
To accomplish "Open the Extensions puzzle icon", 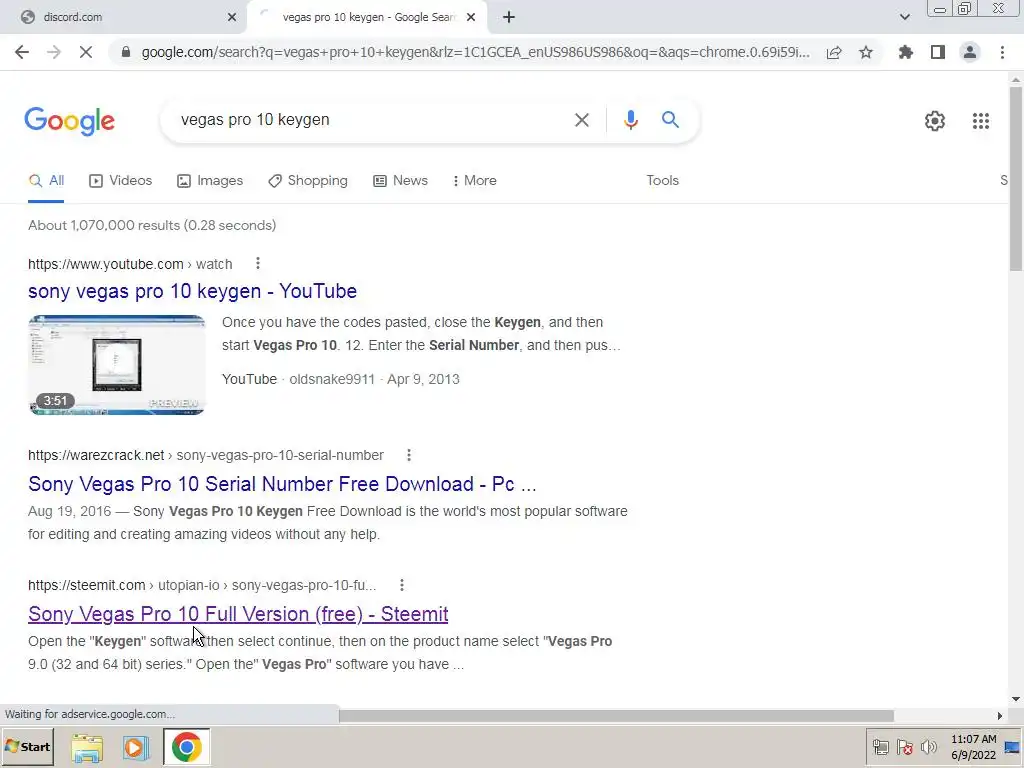I will 906,52.
